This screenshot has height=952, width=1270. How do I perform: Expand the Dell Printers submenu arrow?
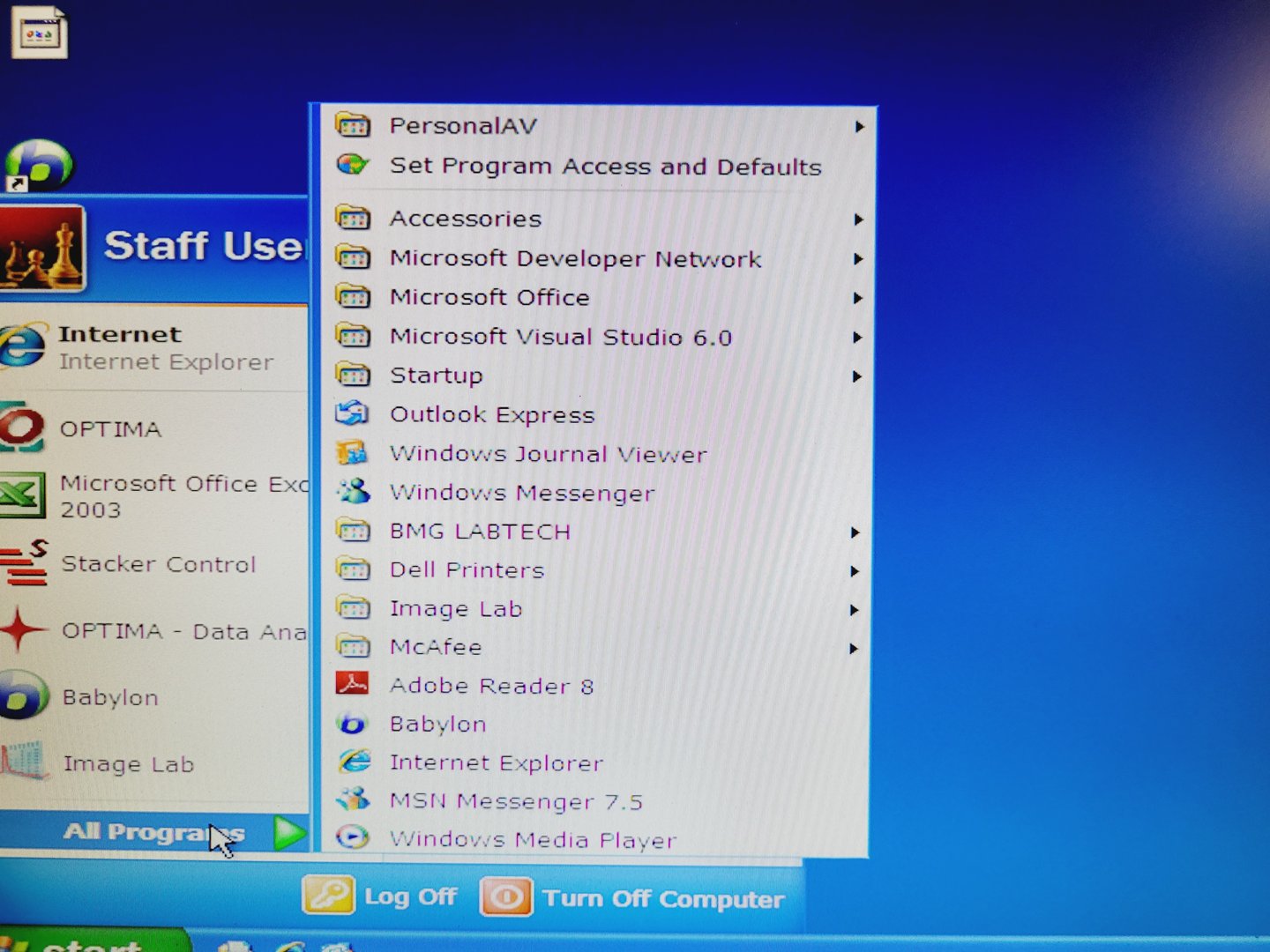(854, 570)
